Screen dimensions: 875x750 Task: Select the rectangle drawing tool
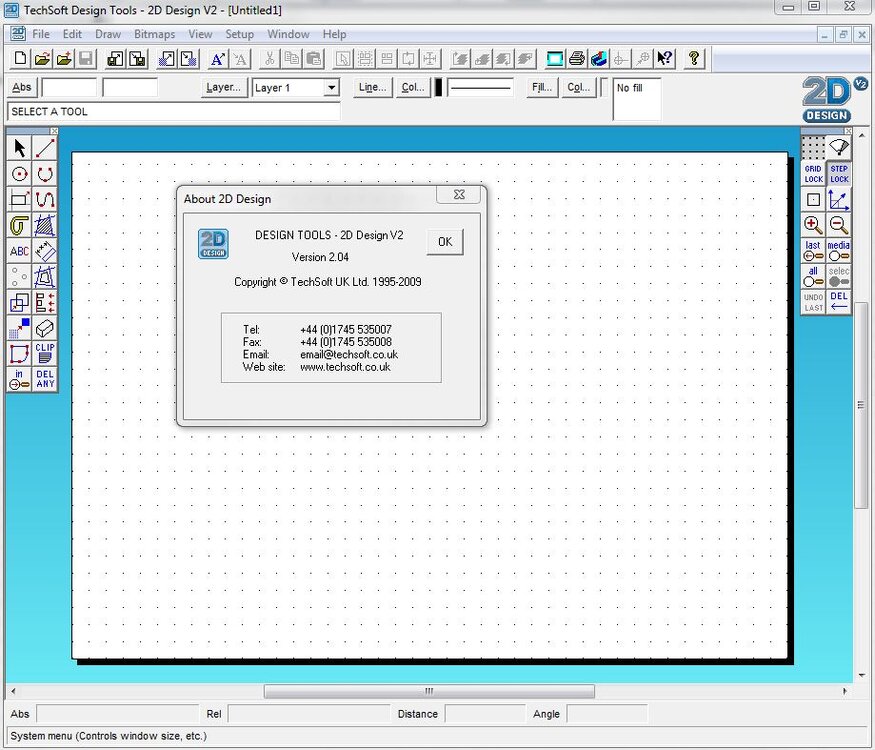click(x=20, y=200)
